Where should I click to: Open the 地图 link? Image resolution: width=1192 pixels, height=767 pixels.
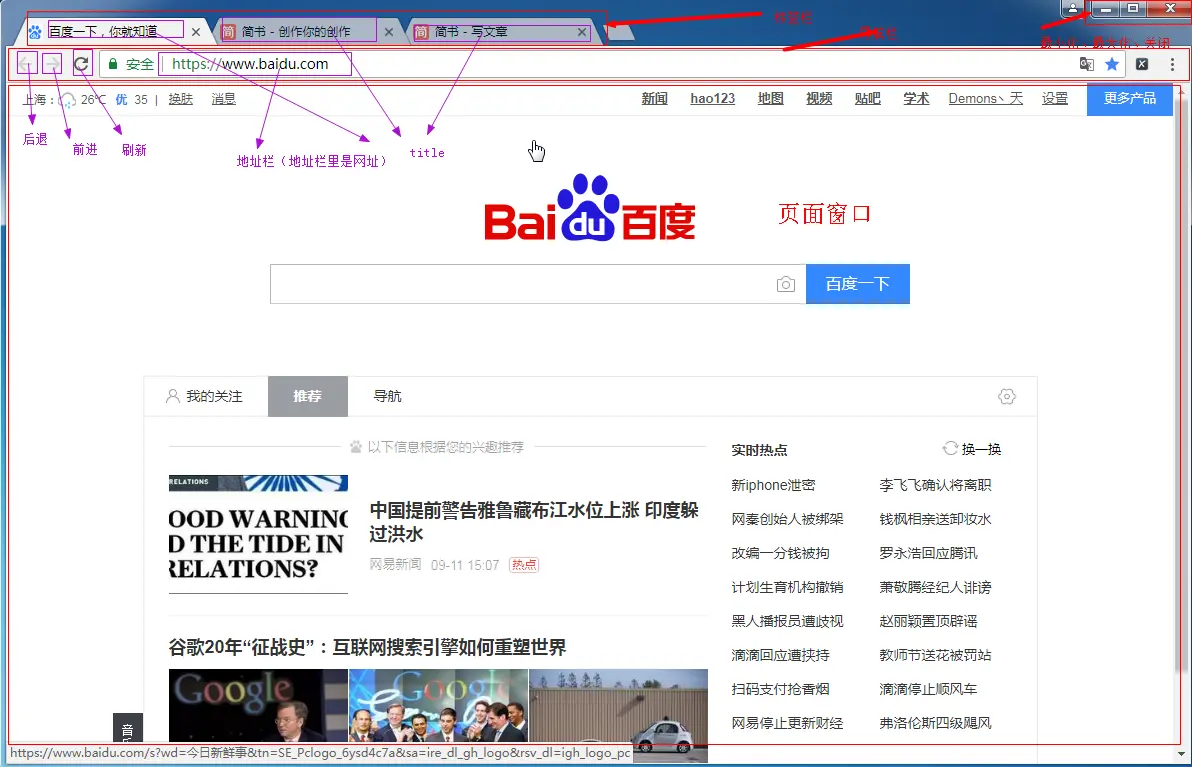click(771, 99)
